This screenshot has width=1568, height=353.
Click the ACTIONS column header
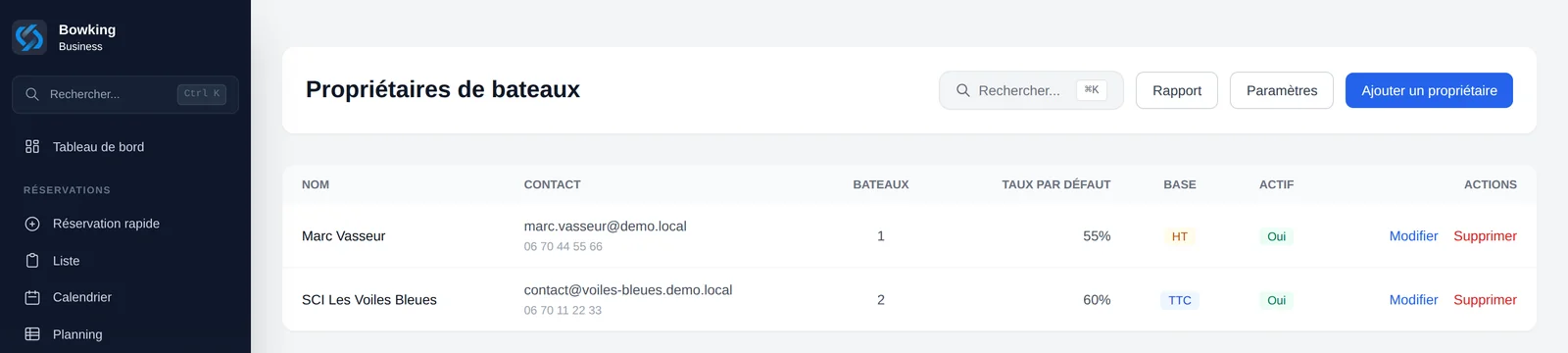coord(1491,184)
